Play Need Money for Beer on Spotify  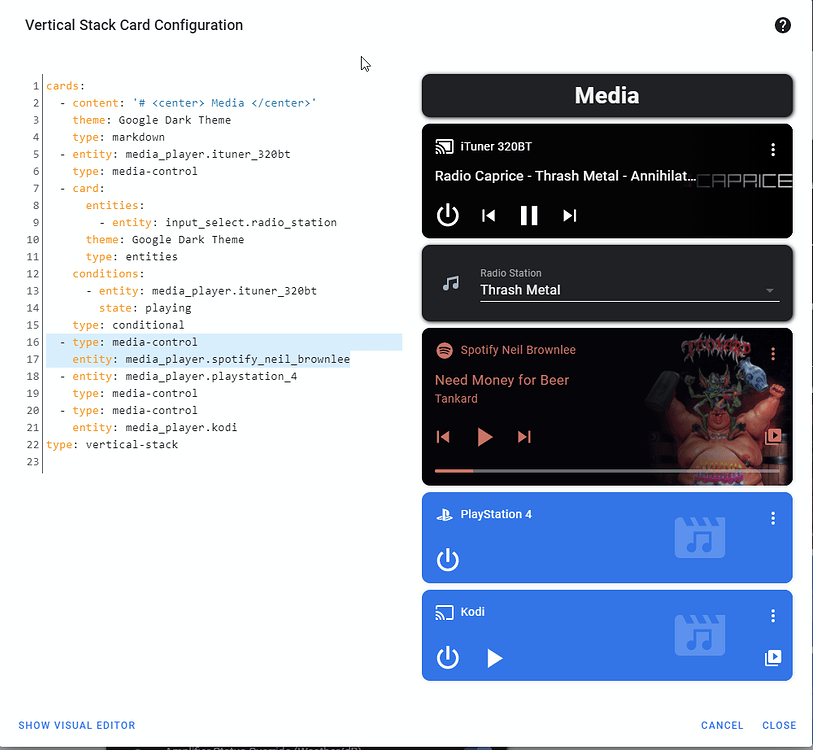tap(484, 437)
